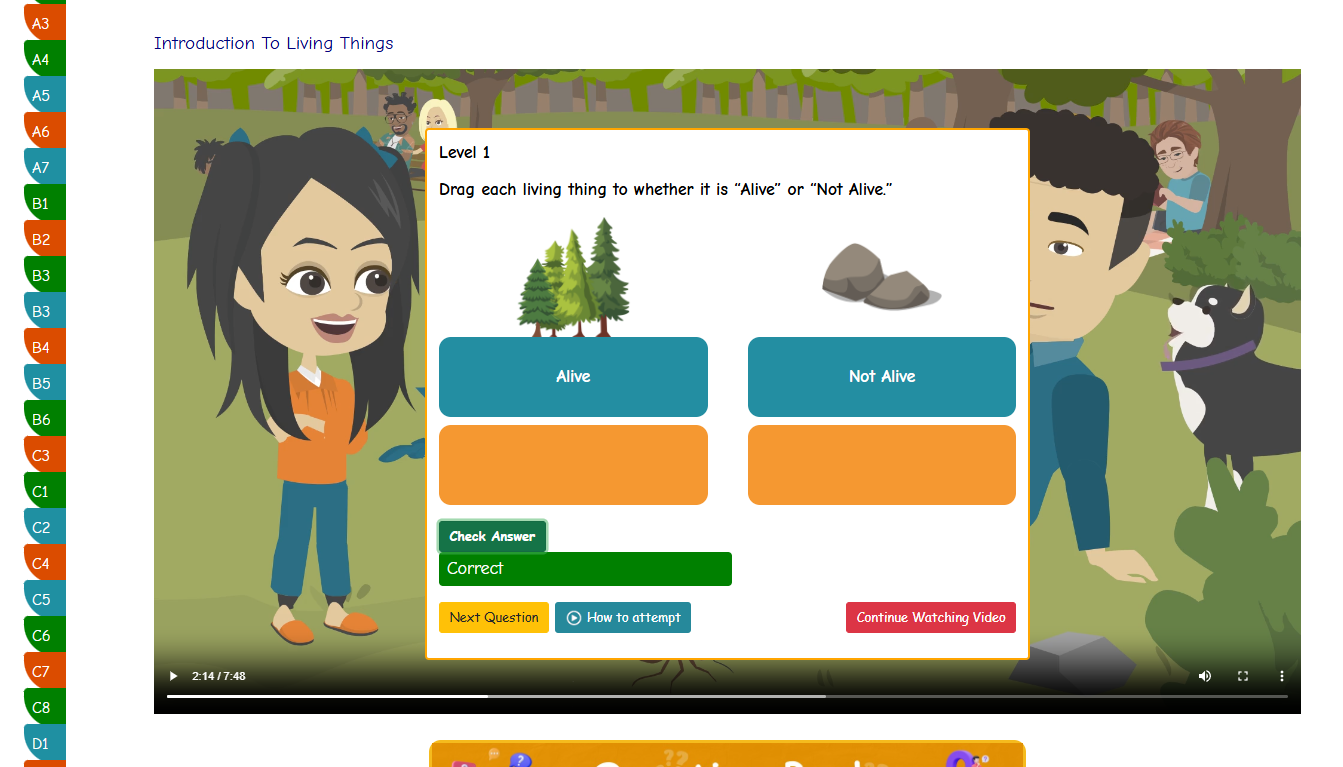Click Continue Watching Video
This screenshot has width=1343, height=767.
pos(930,618)
